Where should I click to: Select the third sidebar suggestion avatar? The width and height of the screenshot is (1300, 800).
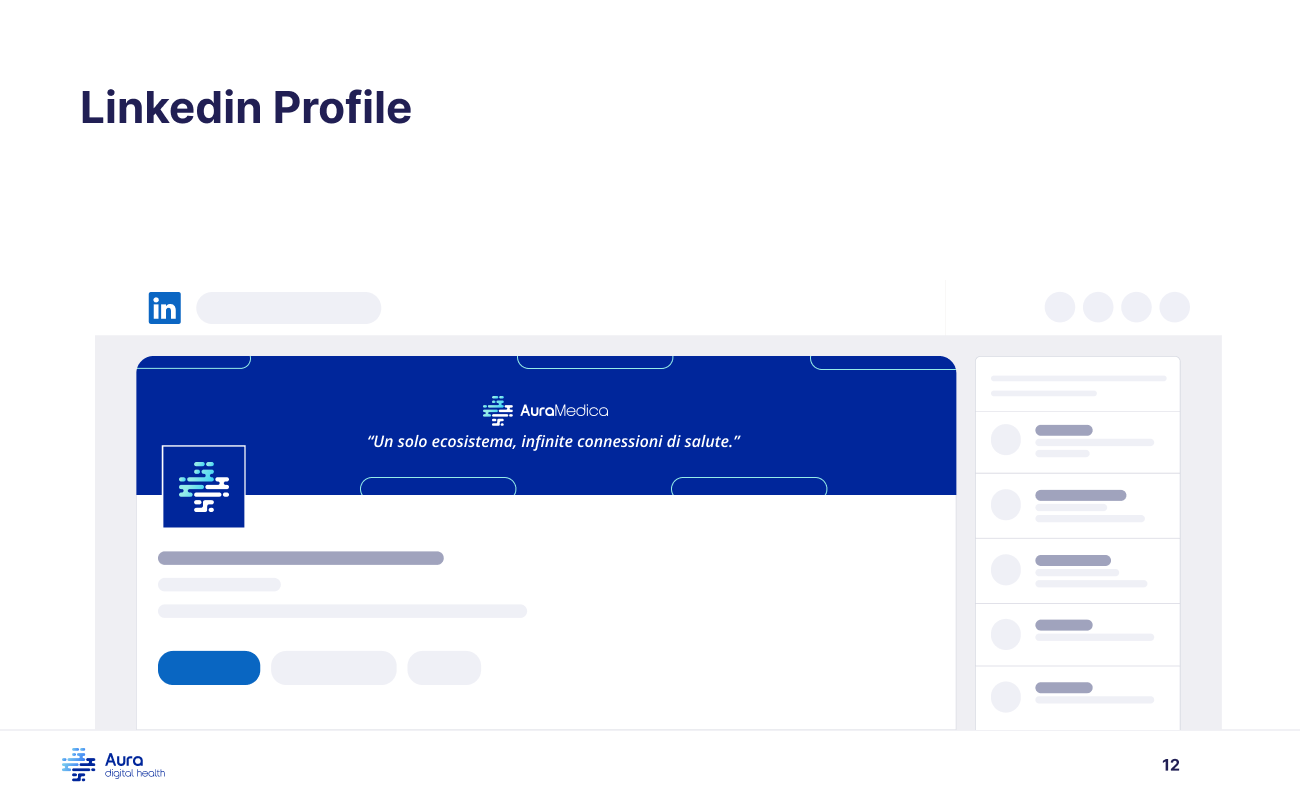[1006, 569]
